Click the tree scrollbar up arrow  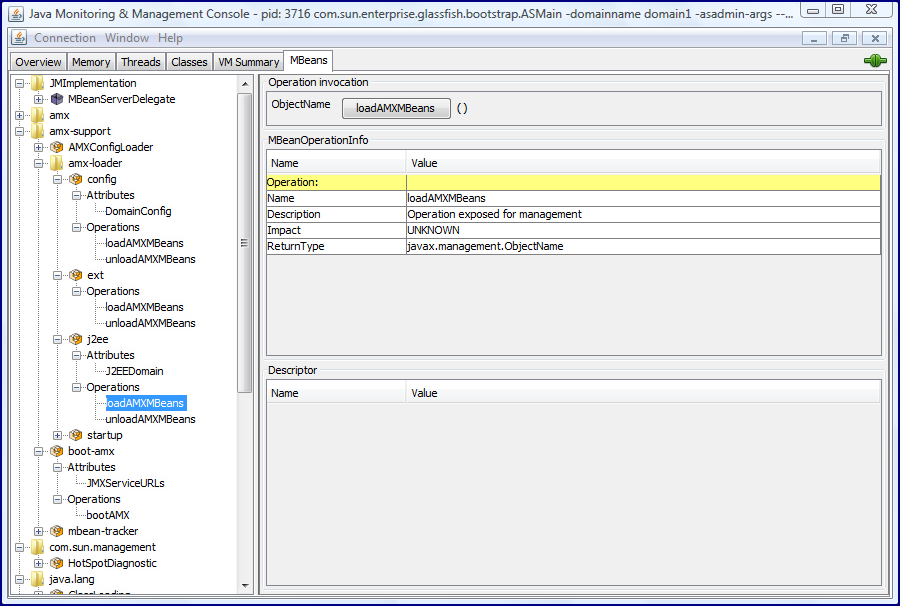coord(245,84)
